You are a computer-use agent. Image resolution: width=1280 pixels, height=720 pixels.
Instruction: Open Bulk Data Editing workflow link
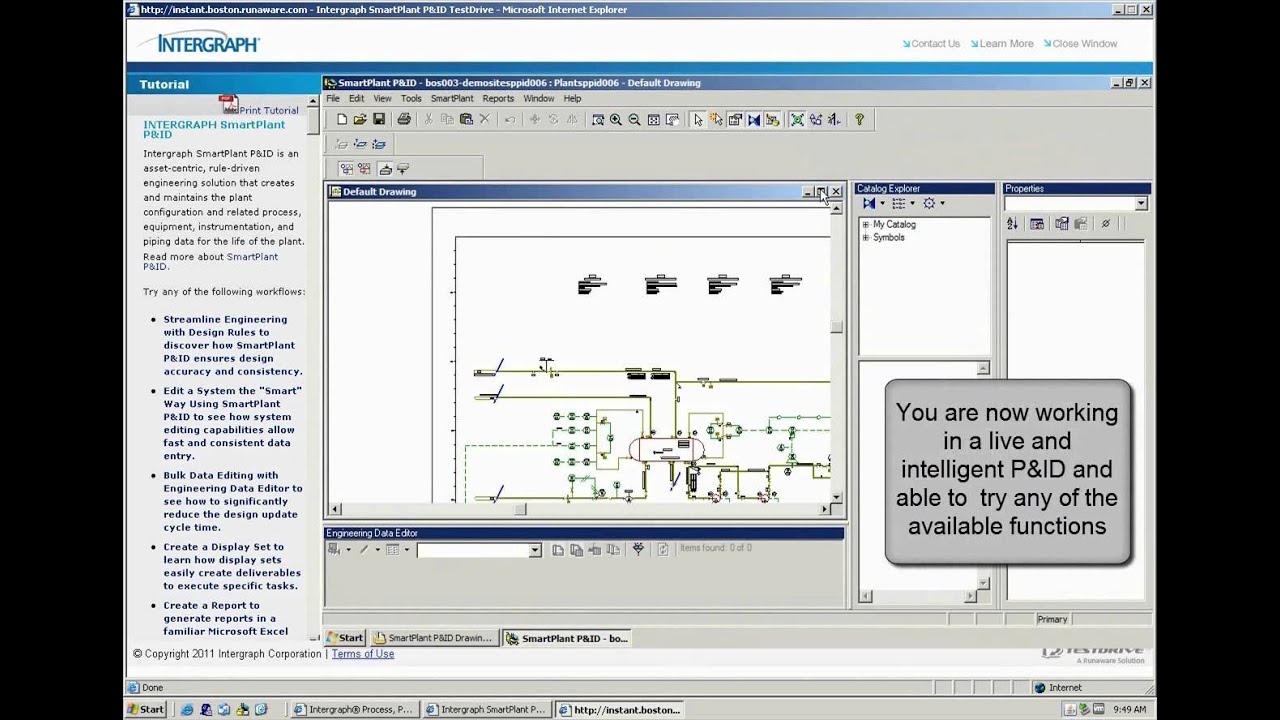233,501
